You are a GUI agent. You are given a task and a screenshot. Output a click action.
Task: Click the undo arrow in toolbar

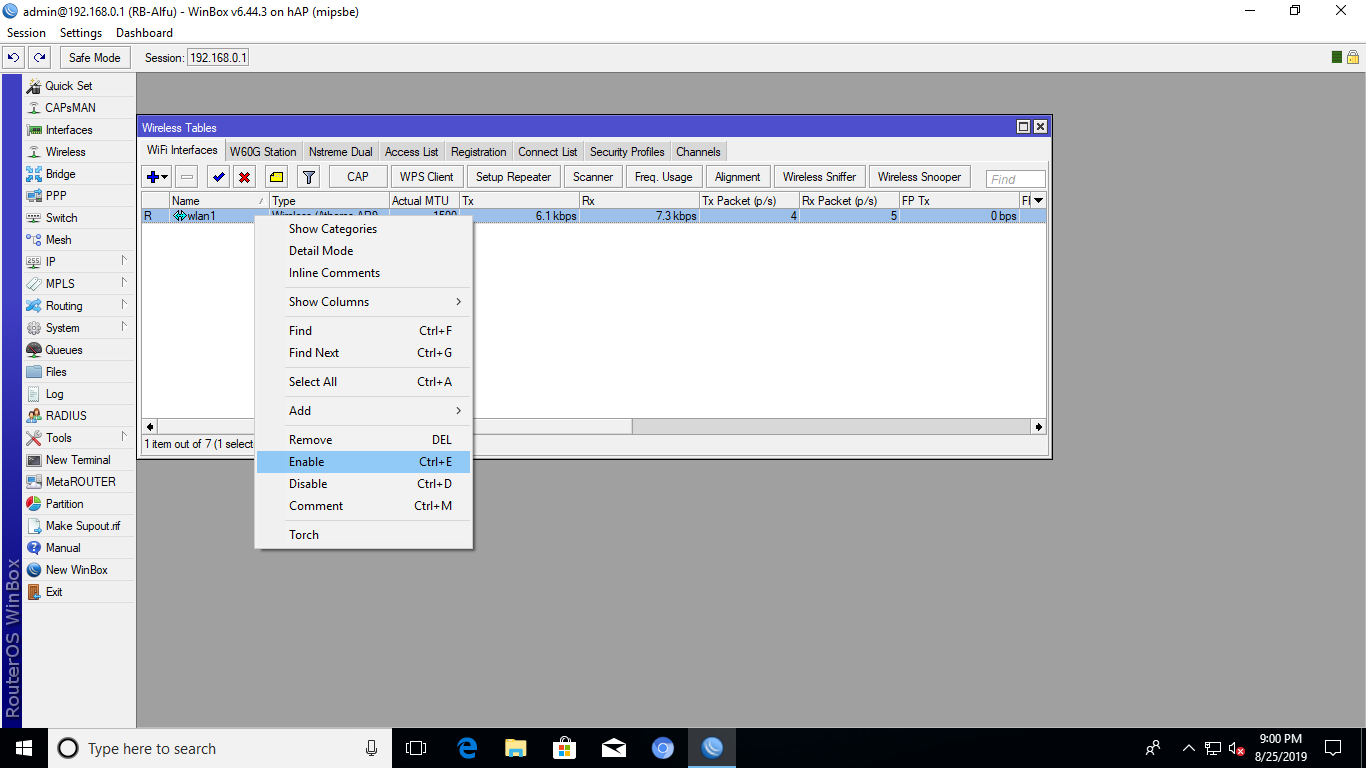tap(14, 58)
